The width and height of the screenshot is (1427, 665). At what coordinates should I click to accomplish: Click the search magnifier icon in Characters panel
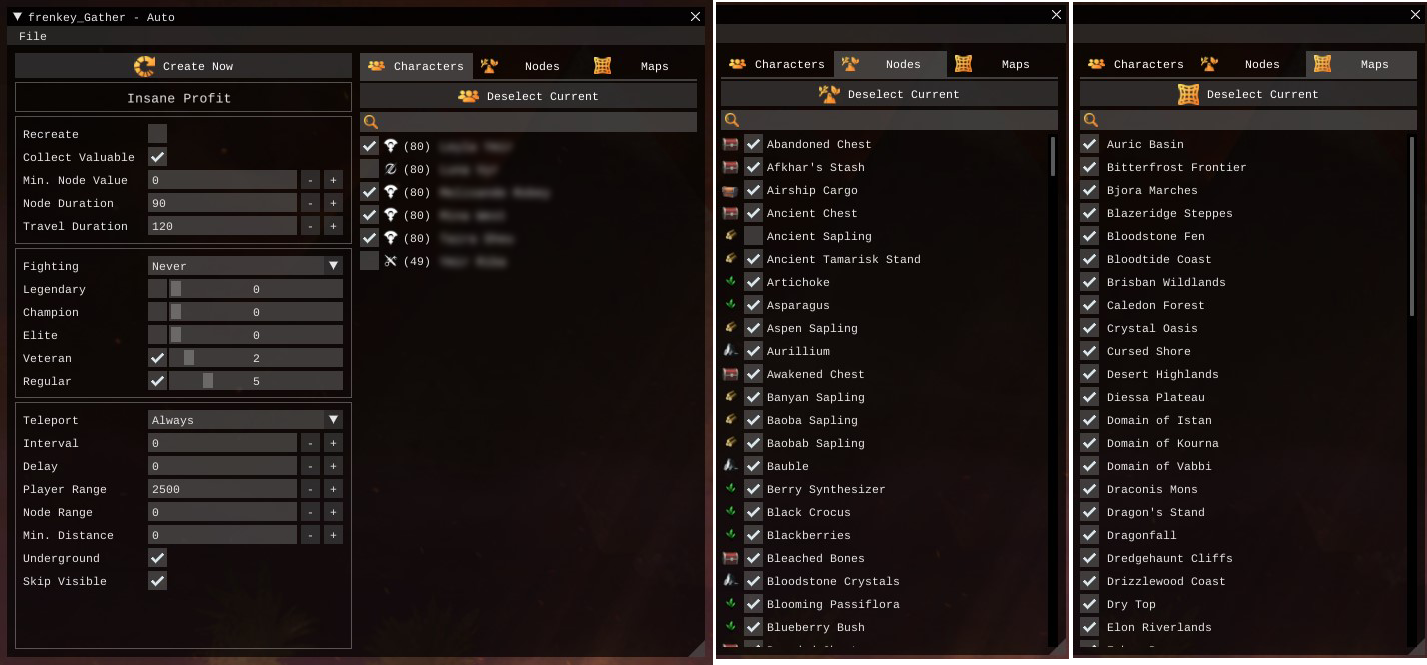370,122
